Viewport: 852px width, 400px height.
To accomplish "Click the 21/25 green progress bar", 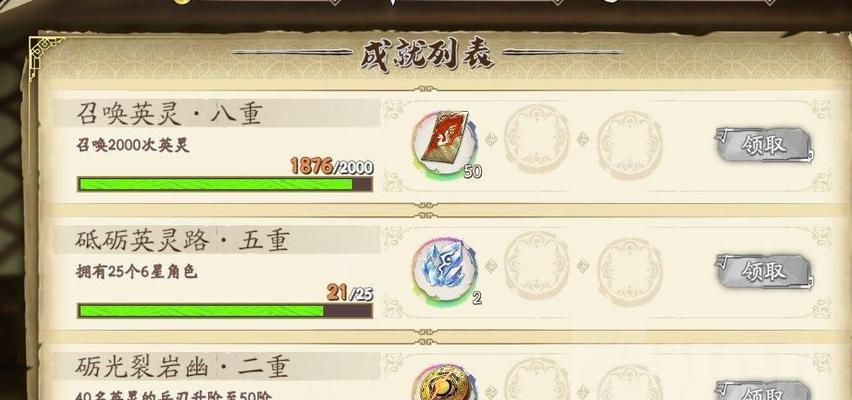I will point(225,311).
